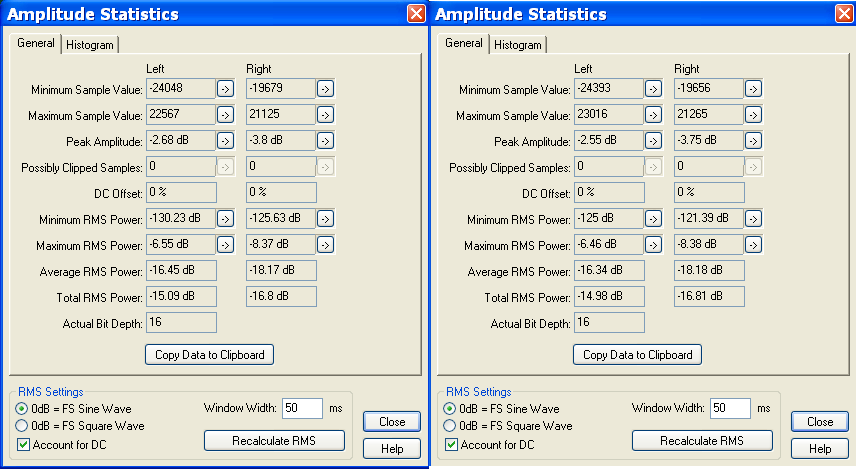
Task: Click arrow beside Left Minimum RMS -125 dB
Action: [x=653, y=219]
